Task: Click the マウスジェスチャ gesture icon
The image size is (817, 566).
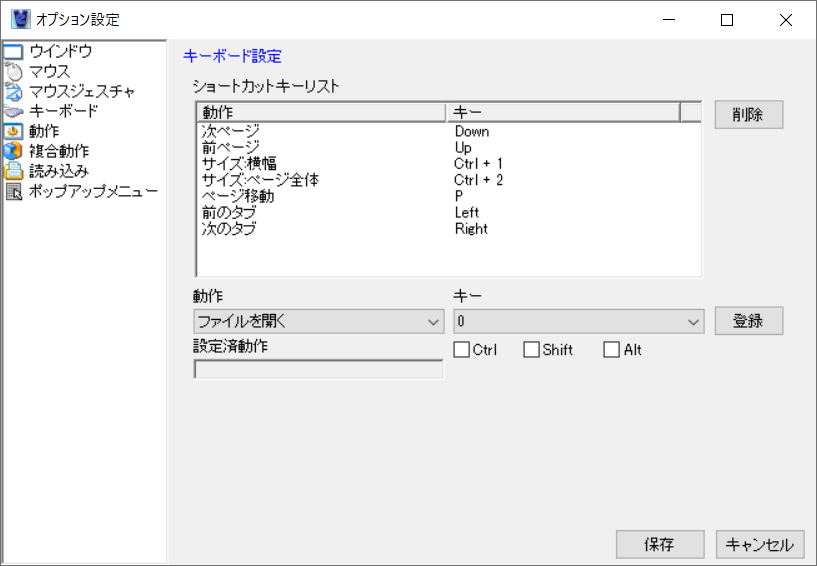Action: 14,92
